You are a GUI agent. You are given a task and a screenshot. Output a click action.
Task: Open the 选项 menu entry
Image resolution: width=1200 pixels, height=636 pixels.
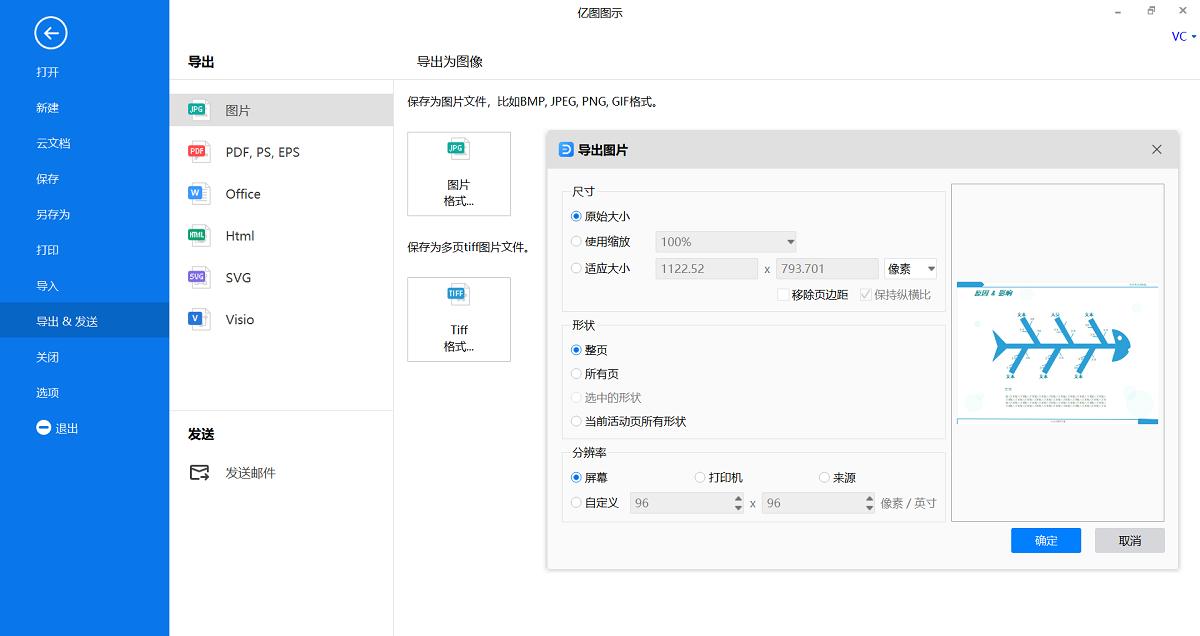coord(47,392)
